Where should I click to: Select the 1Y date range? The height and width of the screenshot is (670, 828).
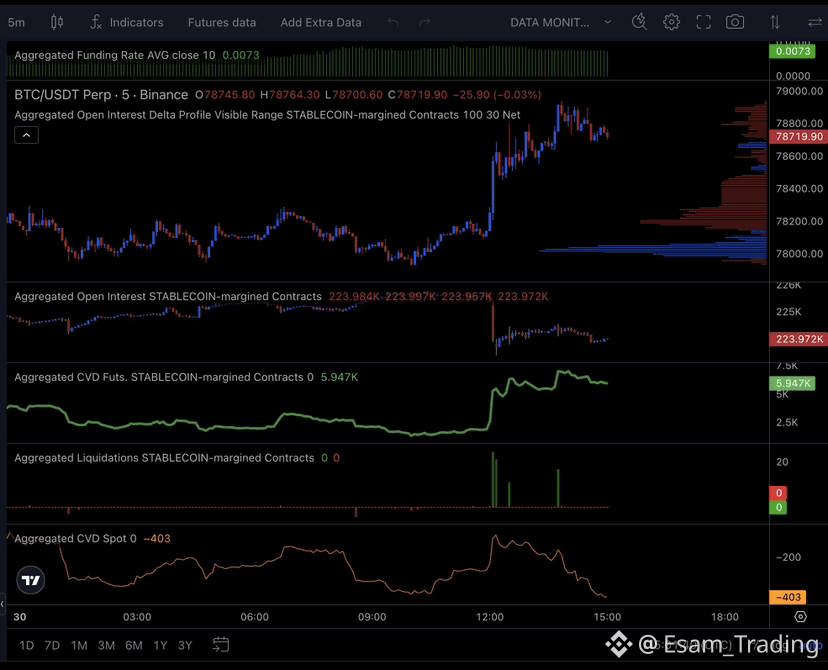tap(160, 645)
